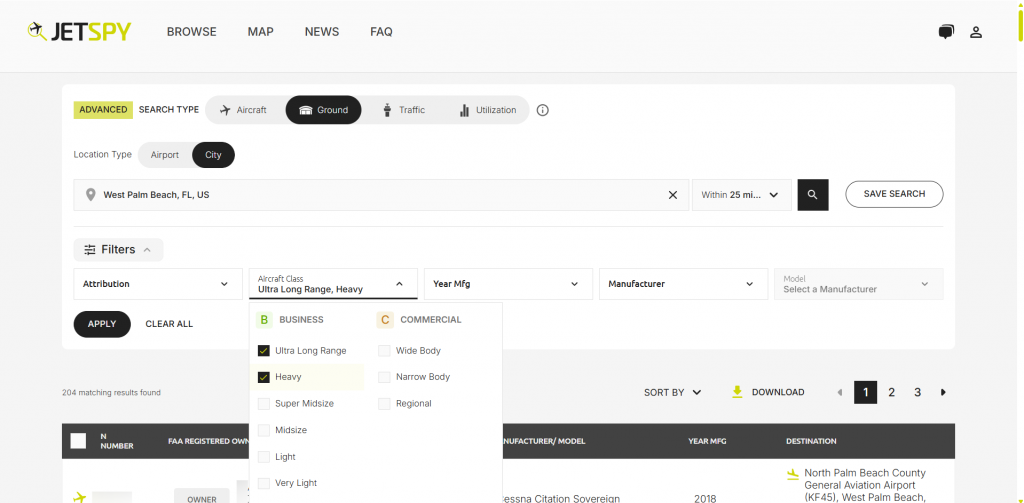Open the user account icon

pos(976,31)
